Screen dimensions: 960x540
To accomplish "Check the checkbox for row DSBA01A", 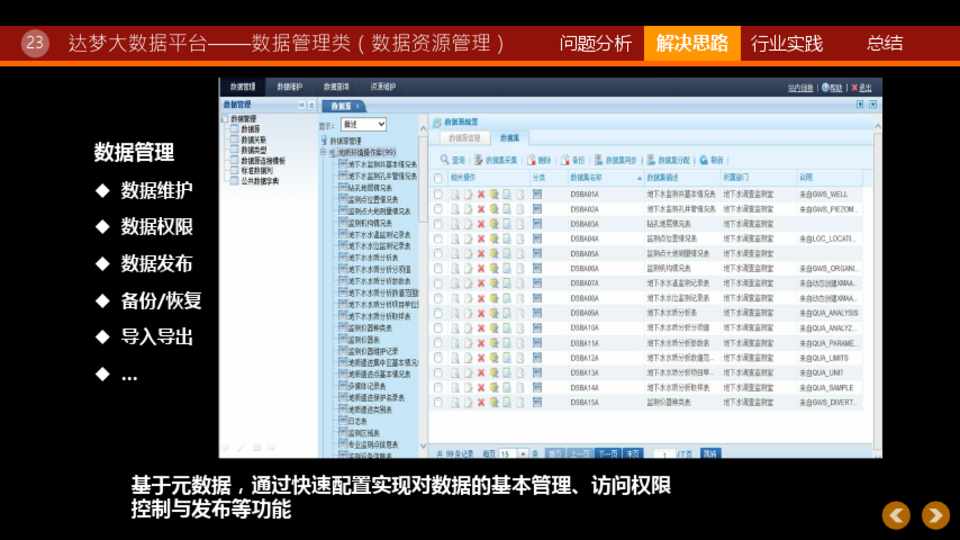I will tap(438, 194).
